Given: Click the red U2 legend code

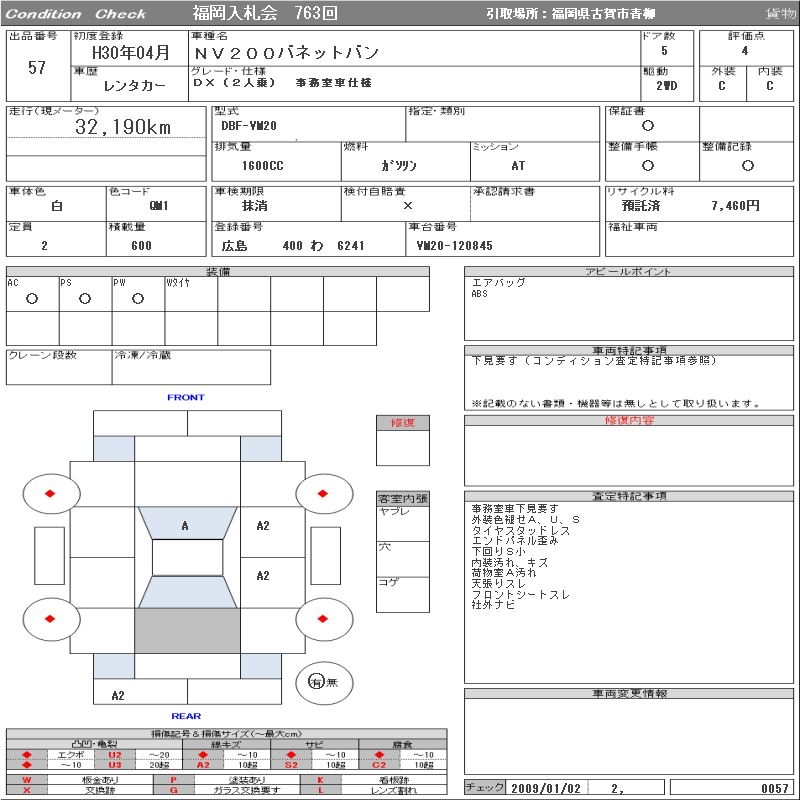Looking at the screenshot, I should [x=115, y=755].
